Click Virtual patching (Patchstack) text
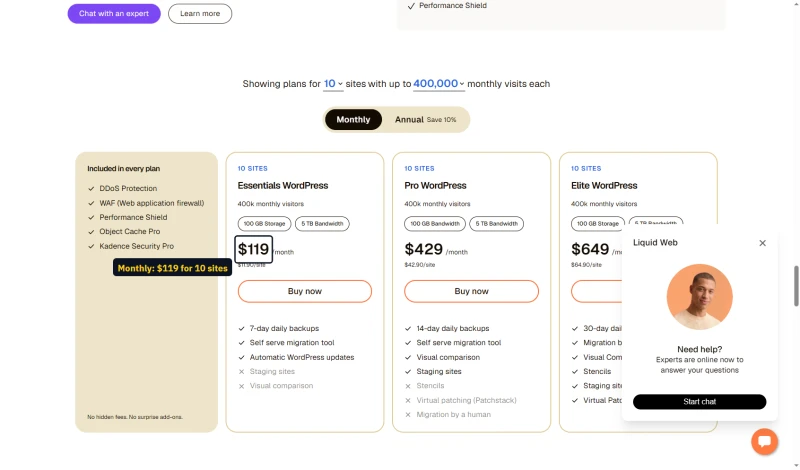This screenshot has width=800, height=470. point(466,400)
